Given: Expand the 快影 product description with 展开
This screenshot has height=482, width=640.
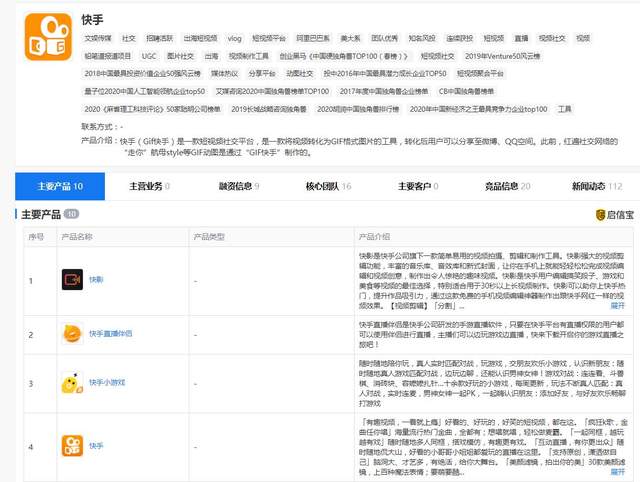Looking at the screenshot, I should coord(617,306).
